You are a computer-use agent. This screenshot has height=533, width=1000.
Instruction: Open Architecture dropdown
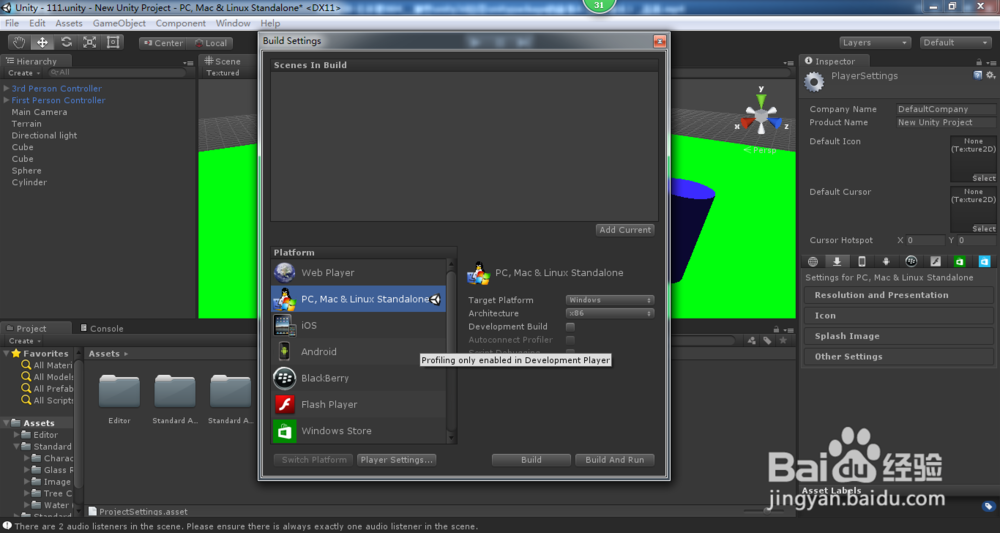610,313
